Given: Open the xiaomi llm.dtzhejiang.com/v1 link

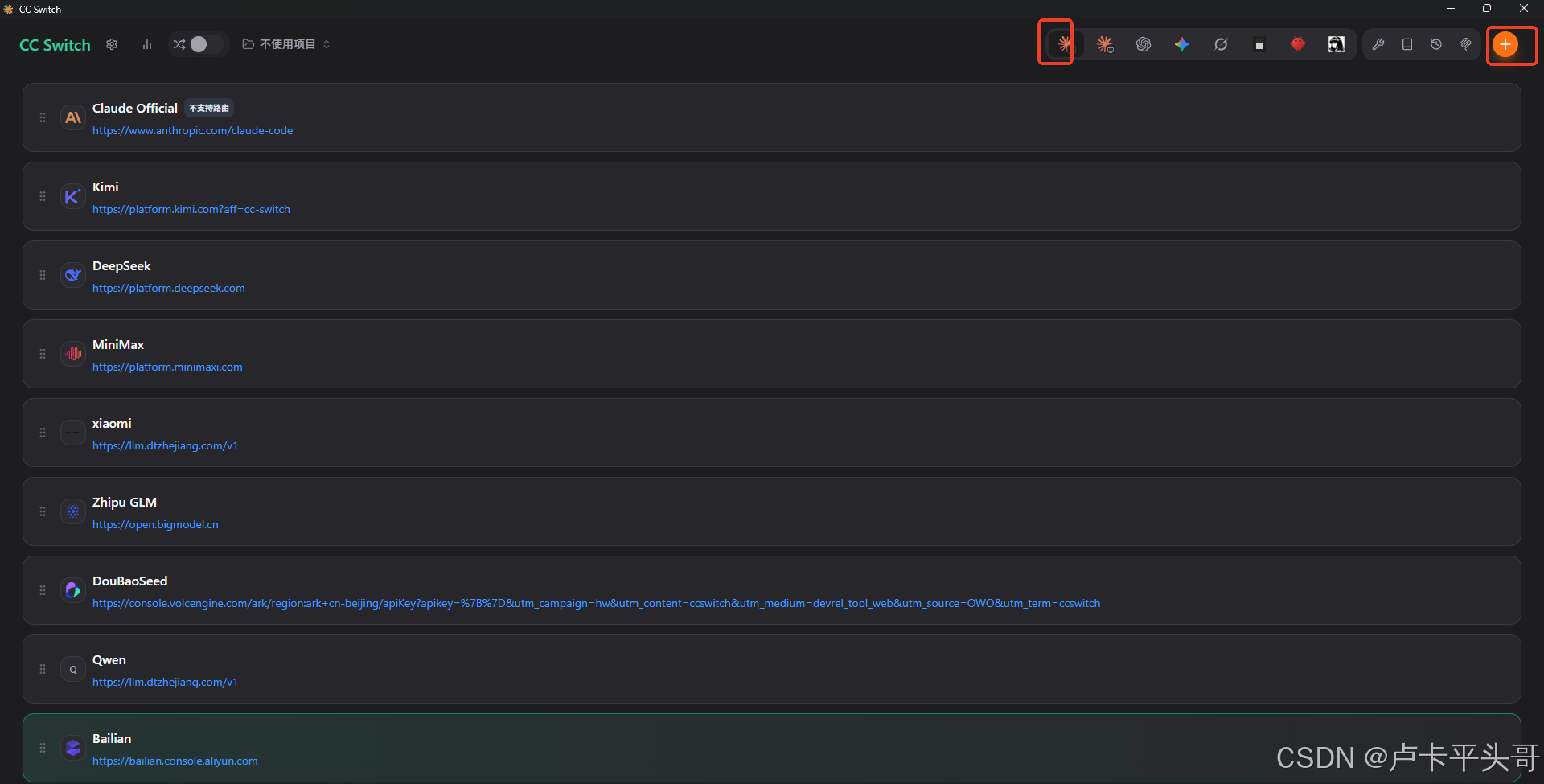Looking at the screenshot, I should pos(165,445).
